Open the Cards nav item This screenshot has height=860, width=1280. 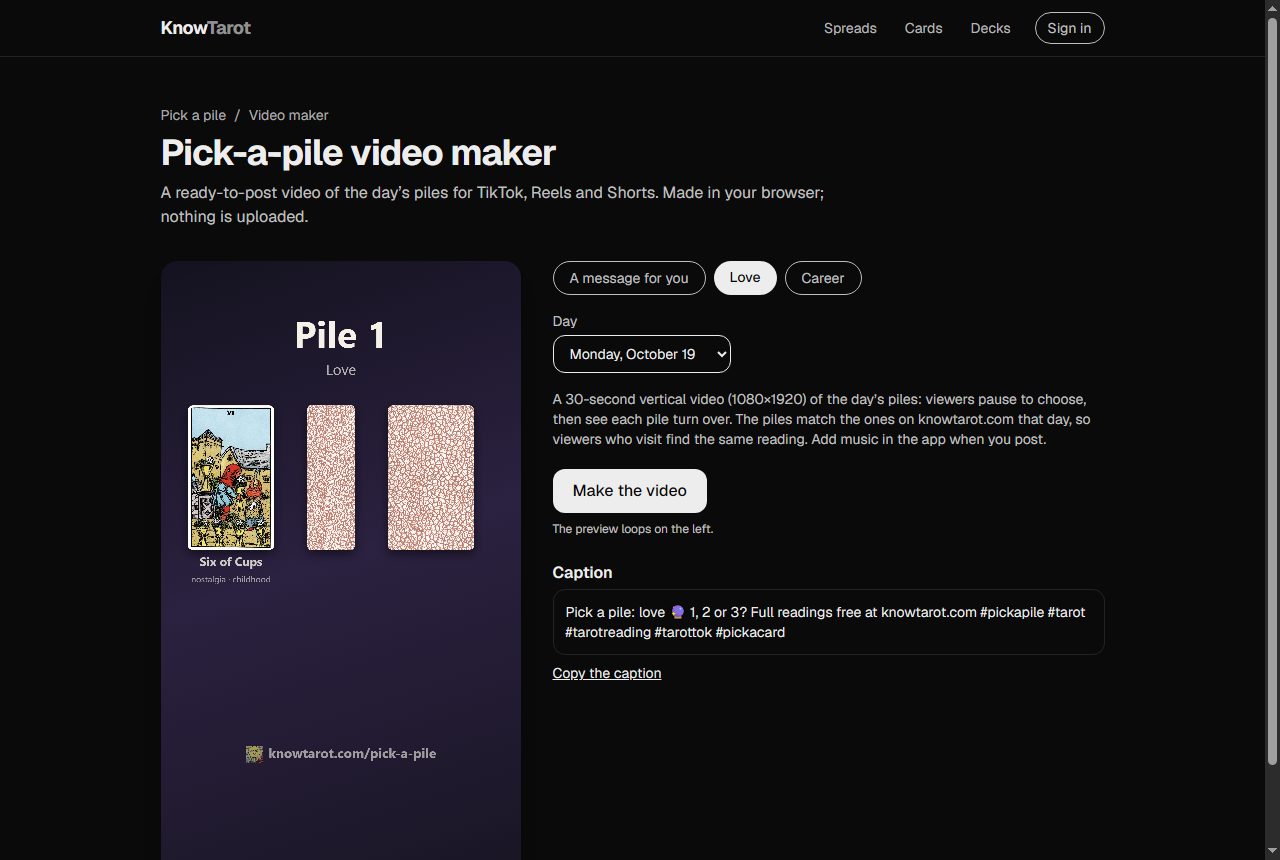tap(923, 28)
